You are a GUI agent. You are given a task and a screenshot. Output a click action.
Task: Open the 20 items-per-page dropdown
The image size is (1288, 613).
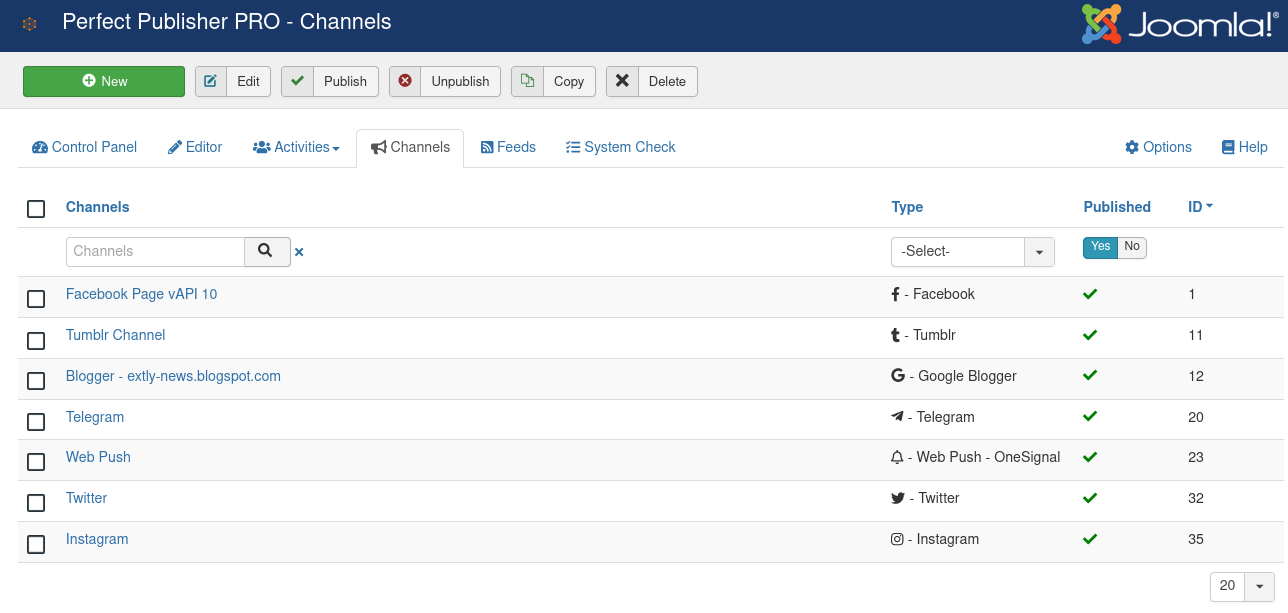pyautogui.click(x=1242, y=587)
